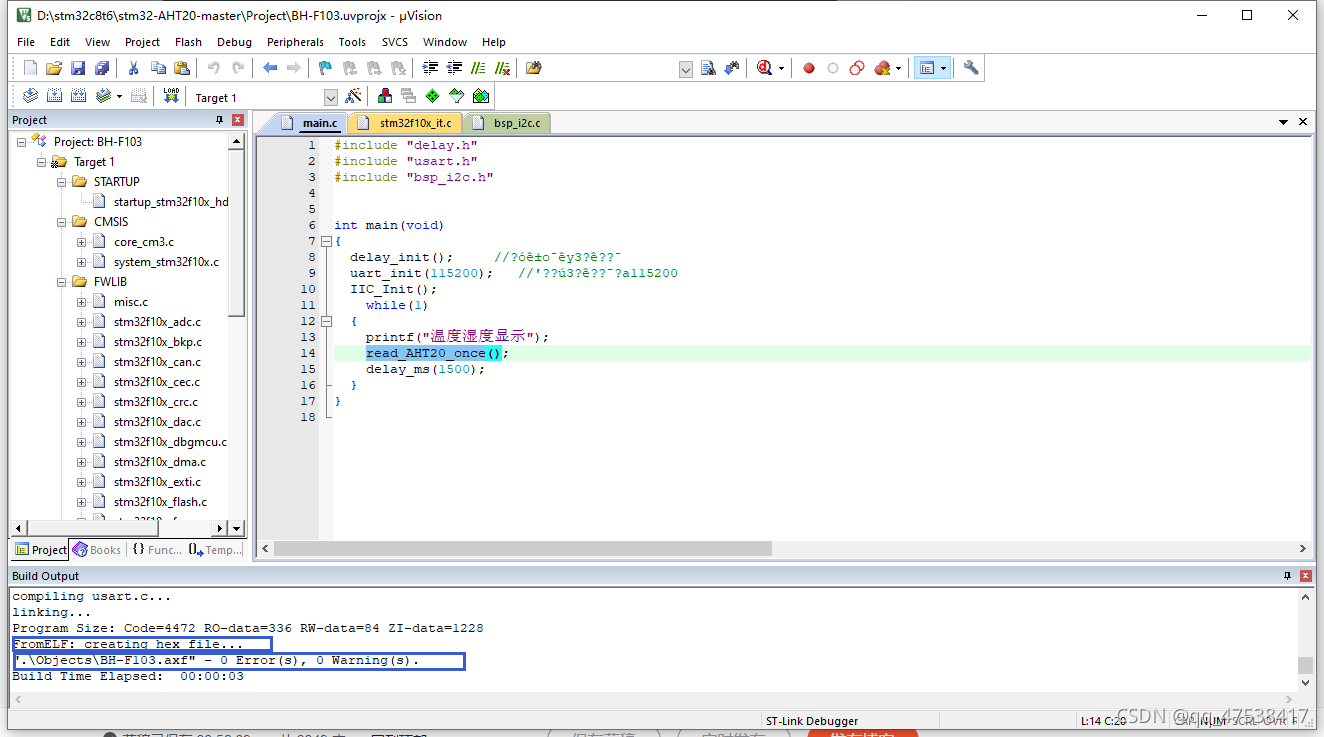The image size is (1324, 737).
Task: Click the Save All files icon
Action: point(102,68)
